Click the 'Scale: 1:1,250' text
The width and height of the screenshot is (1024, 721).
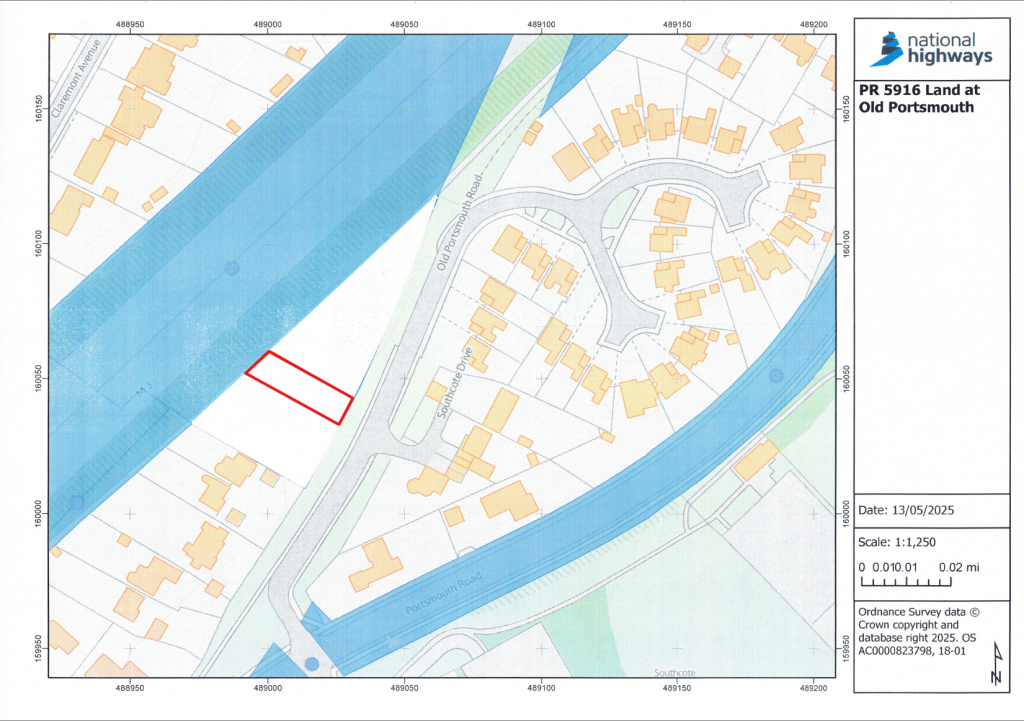(898, 542)
